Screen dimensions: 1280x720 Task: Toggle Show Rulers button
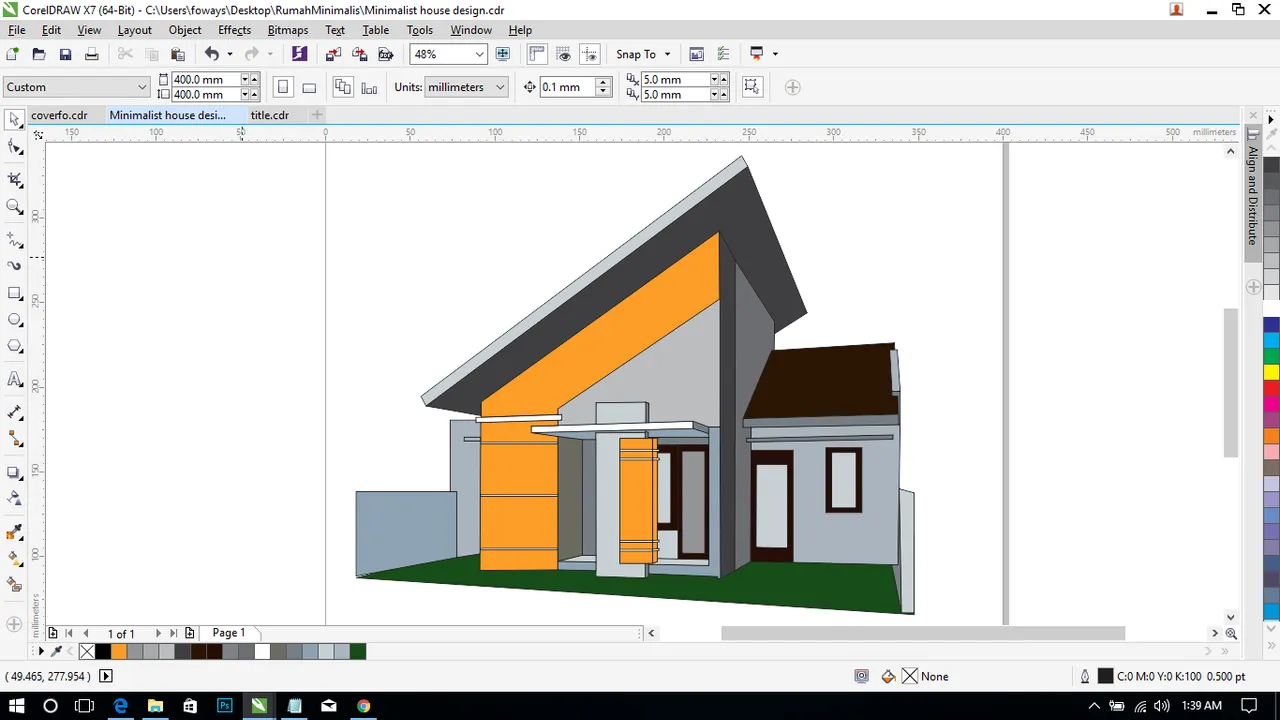click(538, 54)
